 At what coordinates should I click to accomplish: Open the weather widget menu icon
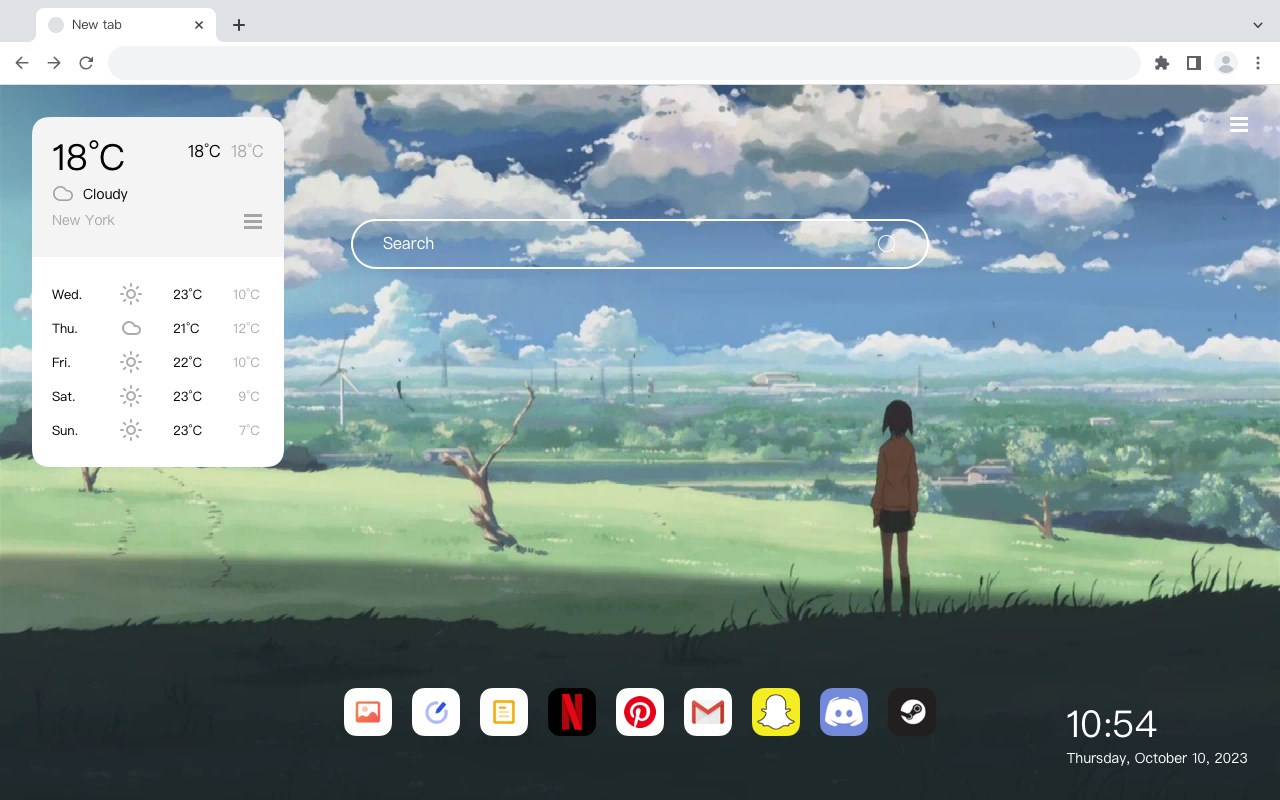click(253, 221)
